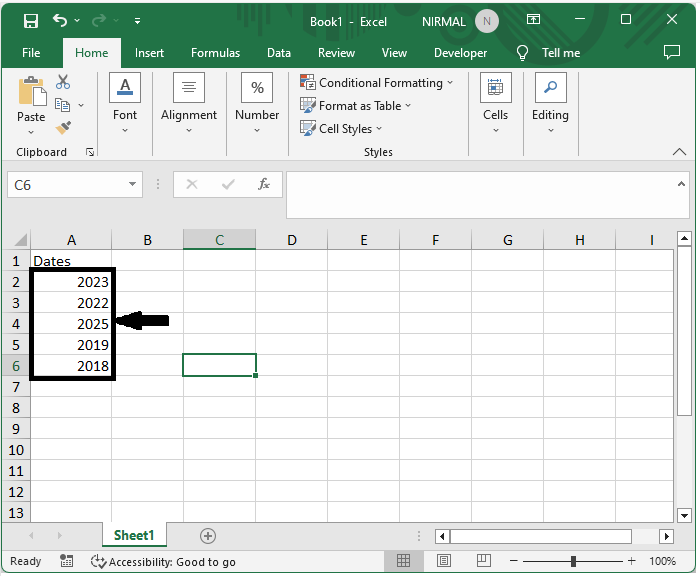Open the NIRMAL account avatar
The height and width of the screenshot is (576, 700).
click(x=487, y=21)
